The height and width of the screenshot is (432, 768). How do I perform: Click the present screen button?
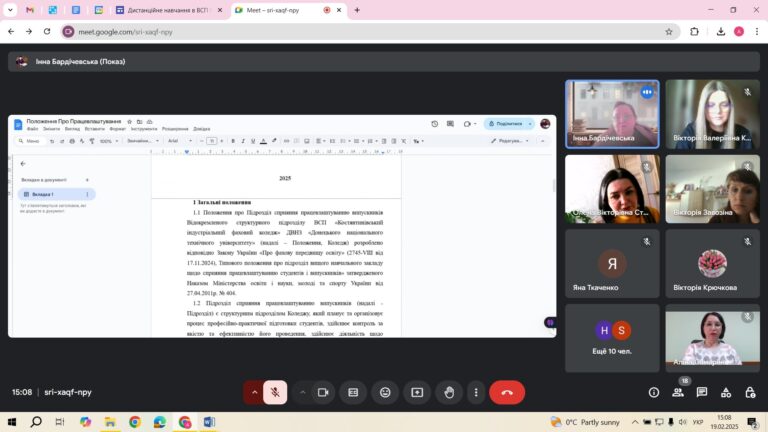click(417, 392)
